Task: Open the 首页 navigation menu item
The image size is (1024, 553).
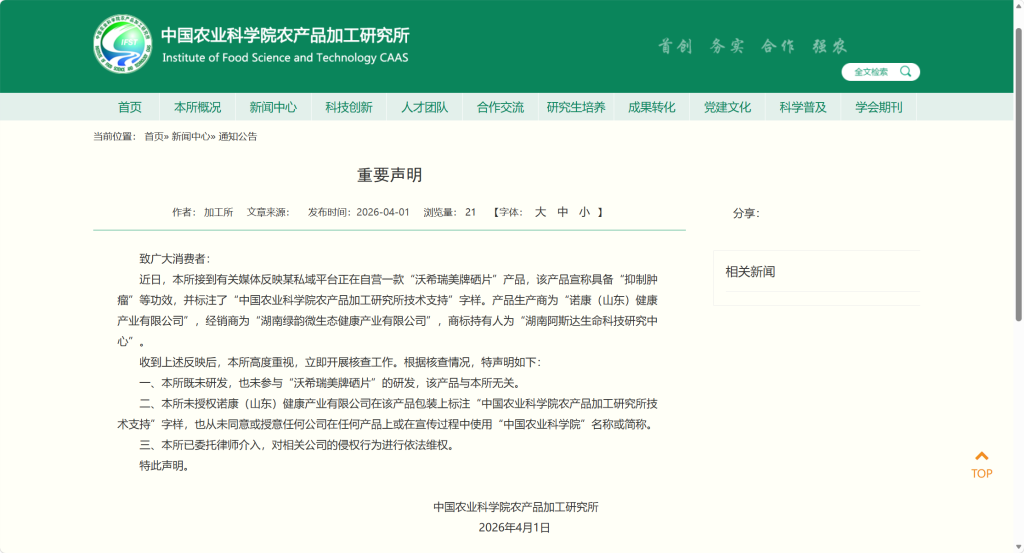Action: [x=130, y=107]
